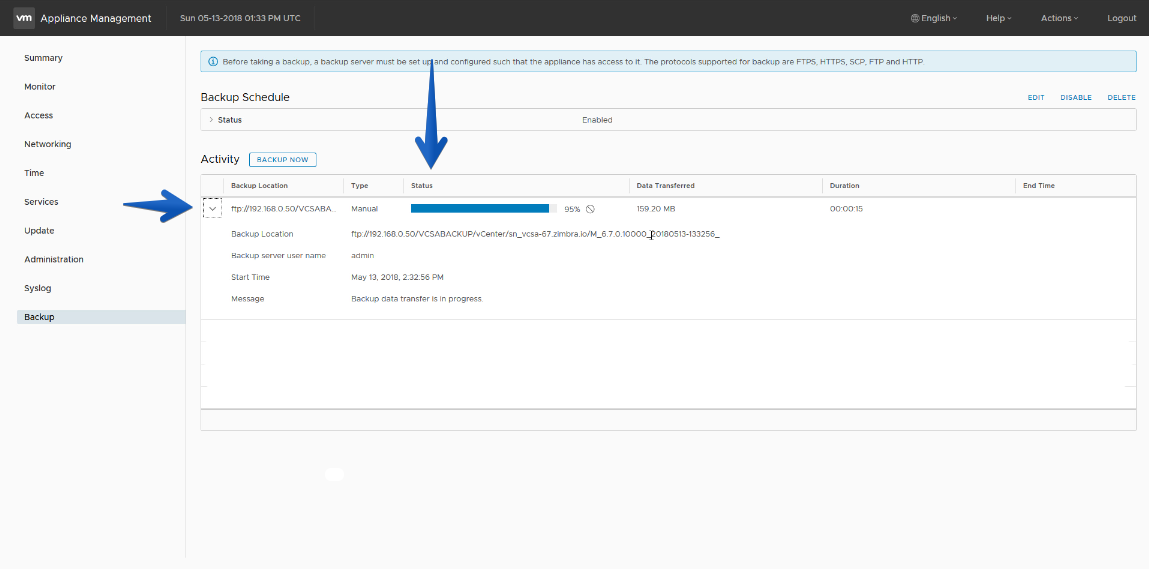The image size is (1149, 569).
Task: Click the full ftp backup location path
Action: point(535,234)
